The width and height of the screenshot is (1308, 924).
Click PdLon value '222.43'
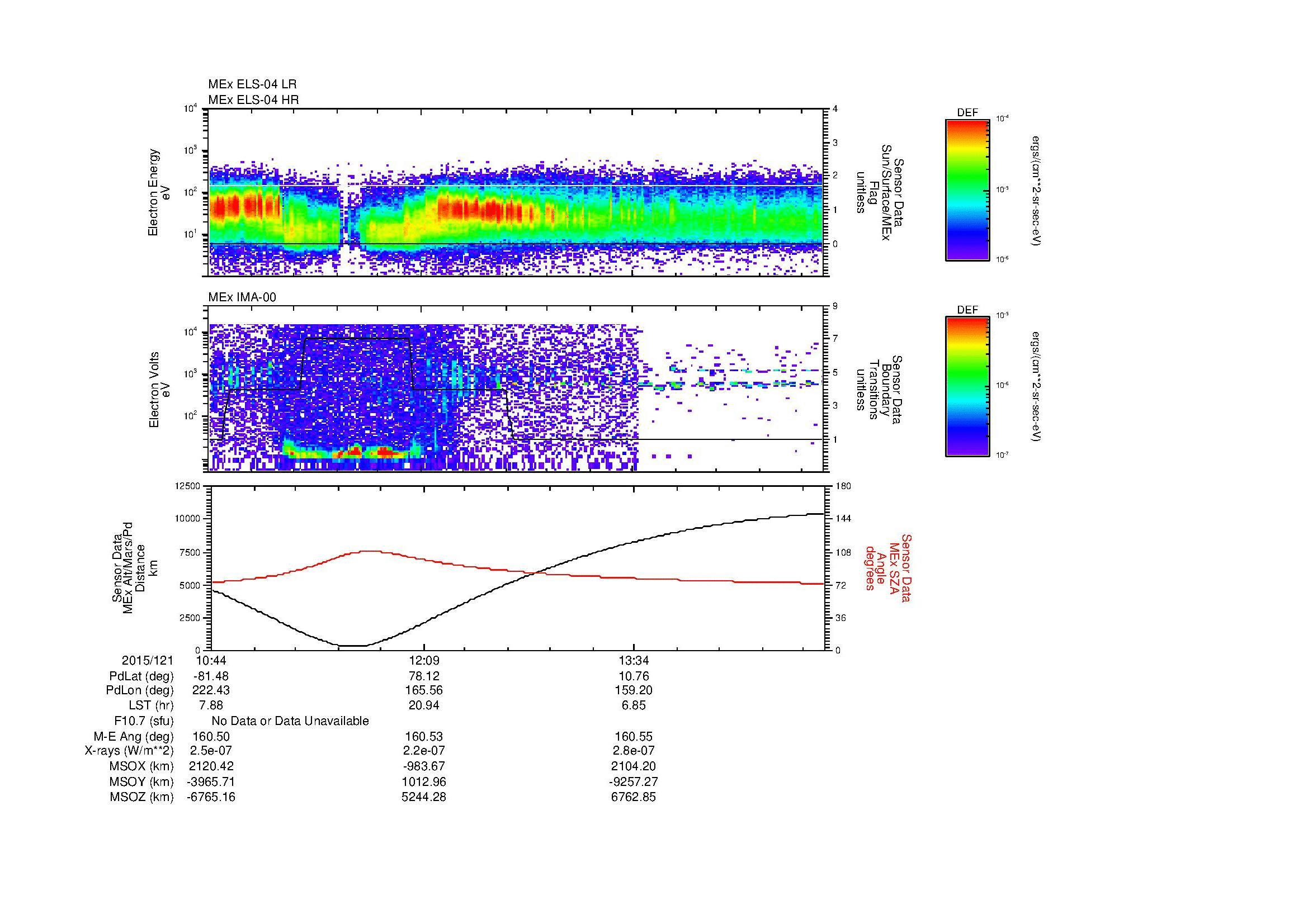(x=211, y=690)
